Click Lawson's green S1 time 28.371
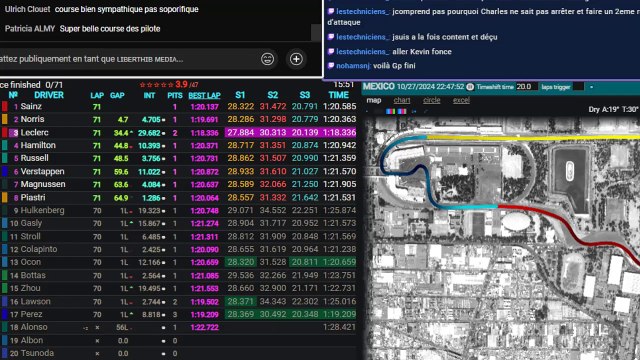 [240, 301]
